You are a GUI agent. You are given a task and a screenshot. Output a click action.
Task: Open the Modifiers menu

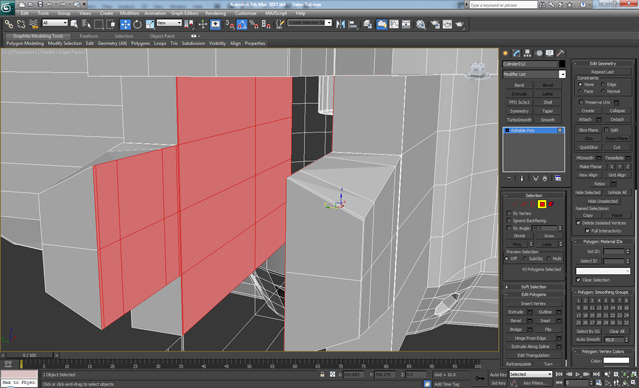tap(129, 13)
